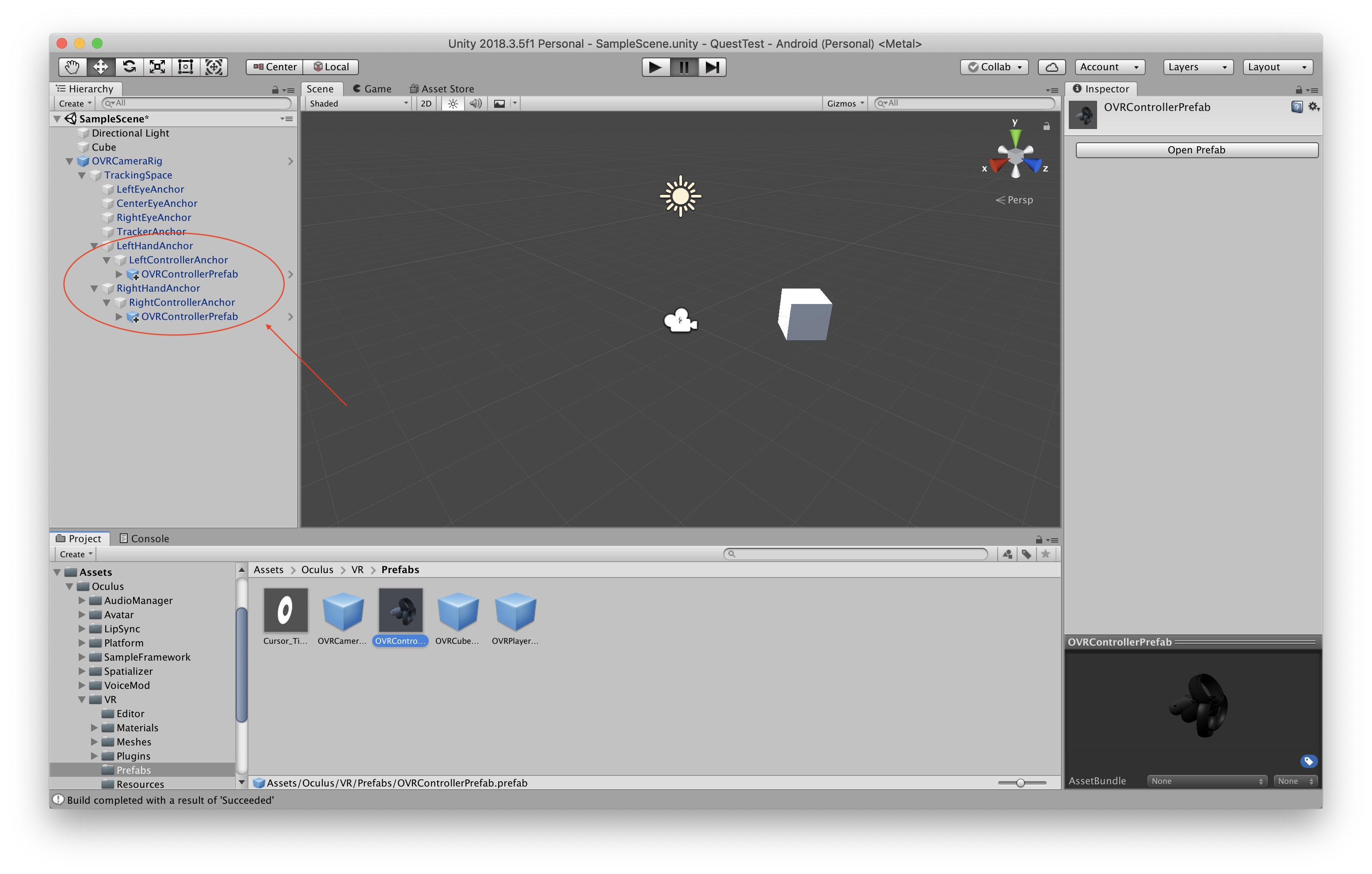
Task: Search assets by type icon
Action: point(1007,555)
